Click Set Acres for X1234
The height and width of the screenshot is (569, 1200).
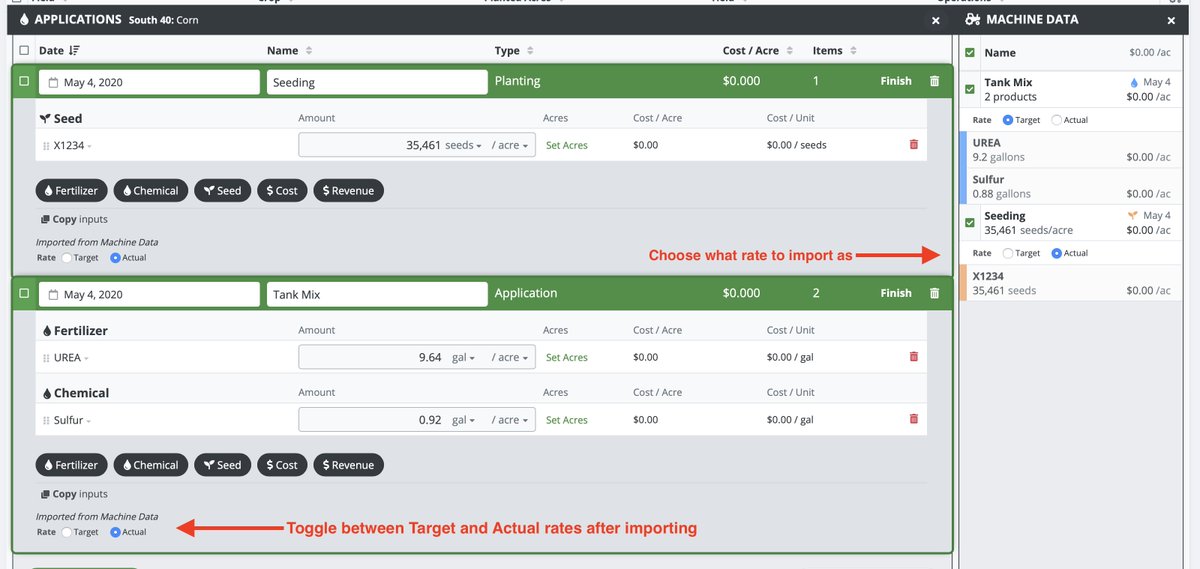tap(567, 145)
